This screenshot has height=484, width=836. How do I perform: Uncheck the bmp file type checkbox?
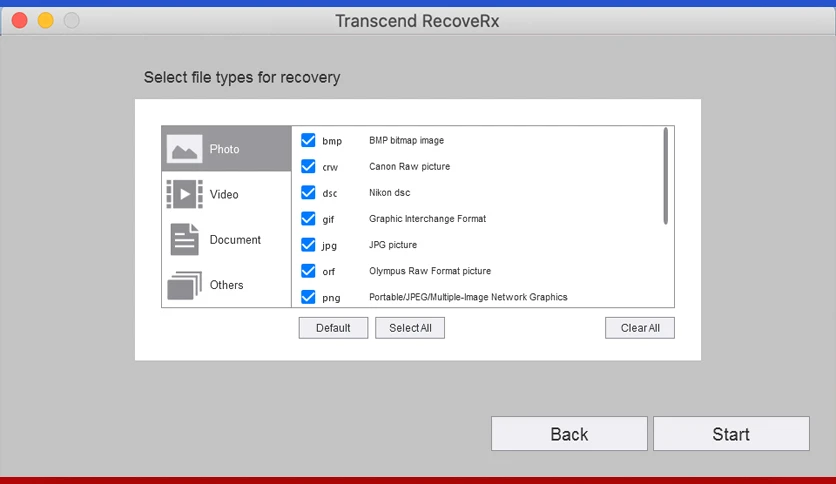[x=308, y=140]
